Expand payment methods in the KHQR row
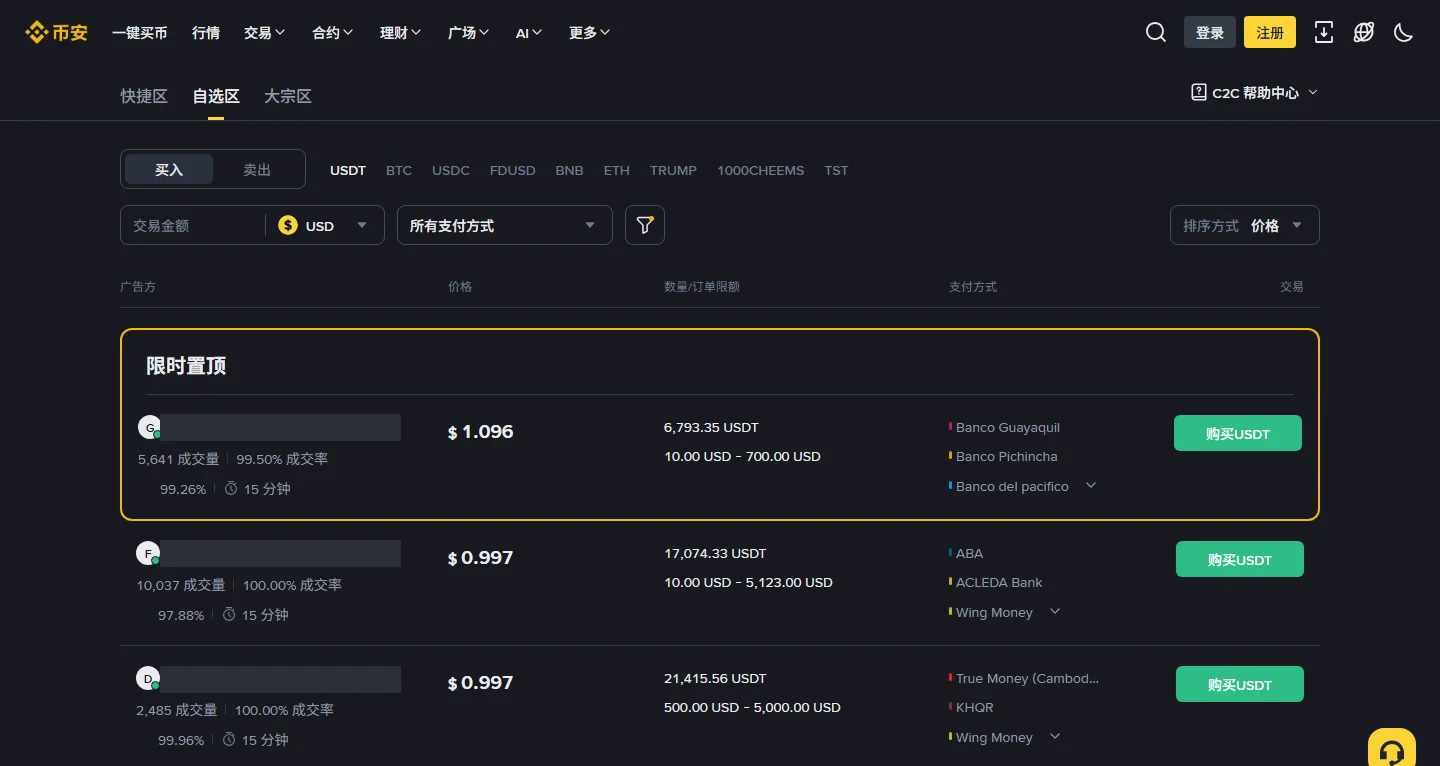Image resolution: width=1440 pixels, height=766 pixels. [1055, 736]
